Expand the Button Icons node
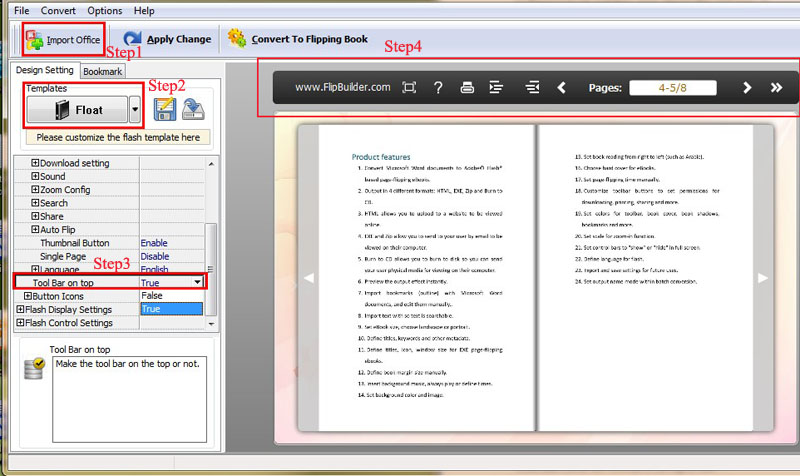The image size is (800, 476). (x=28, y=296)
